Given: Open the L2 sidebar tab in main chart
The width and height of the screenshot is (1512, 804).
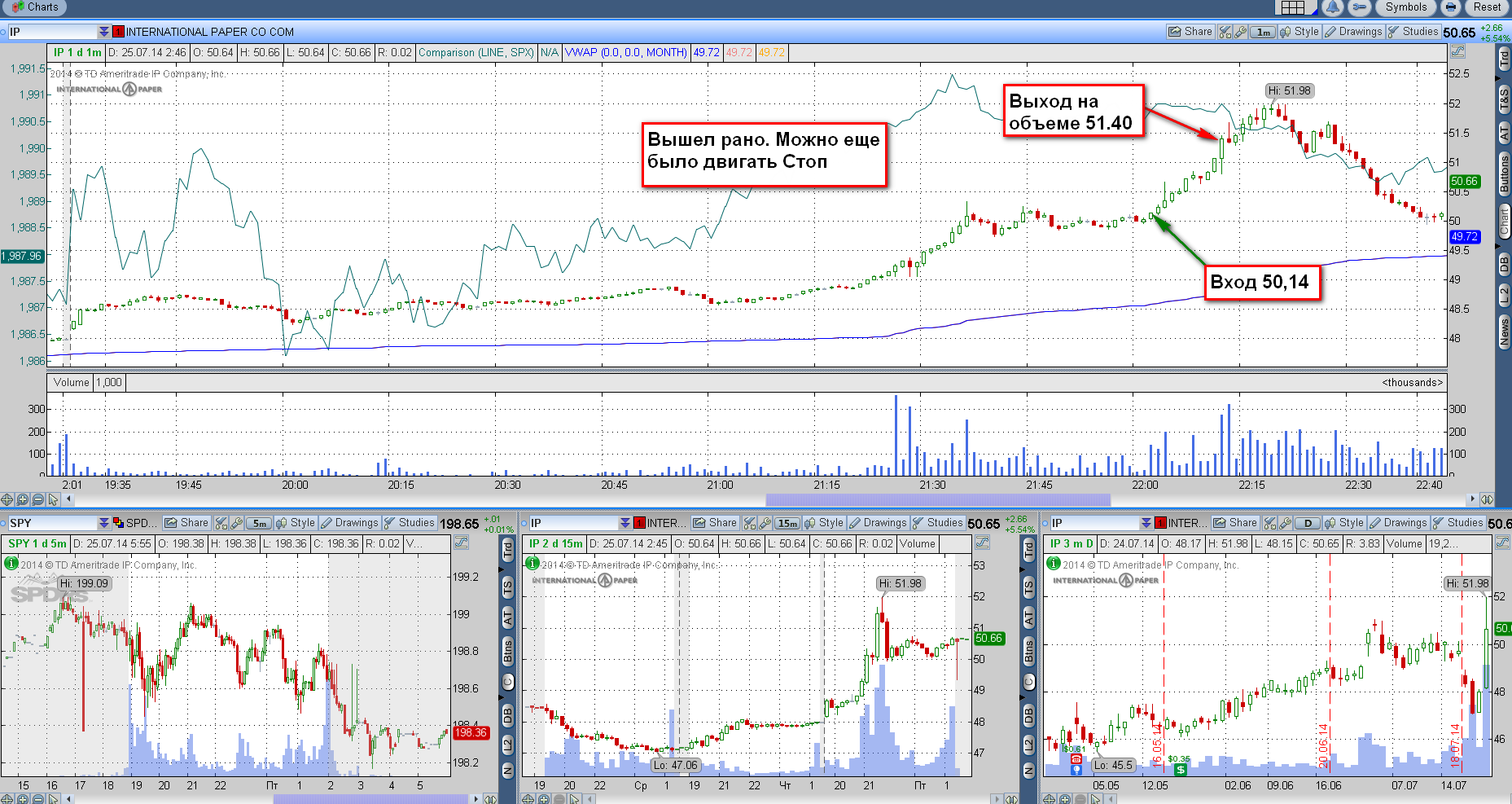Looking at the screenshot, I should click(1504, 294).
